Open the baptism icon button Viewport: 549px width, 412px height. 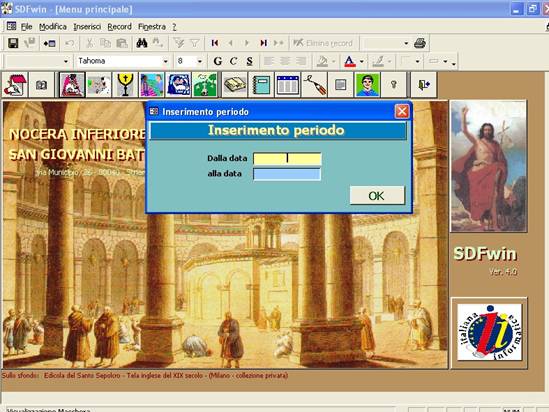click(x=72, y=85)
